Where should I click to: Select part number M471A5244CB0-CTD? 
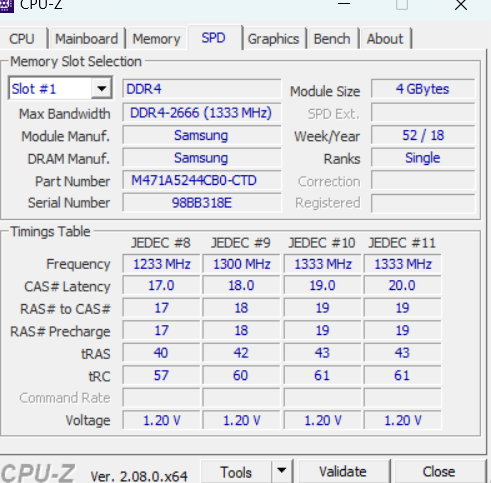(202, 180)
